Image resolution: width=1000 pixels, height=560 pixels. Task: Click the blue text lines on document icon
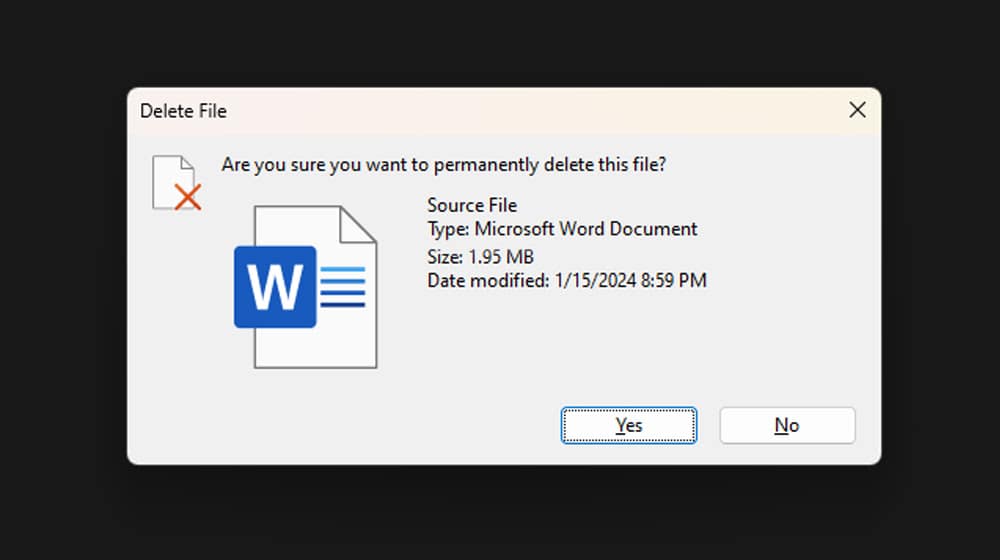[x=344, y=287]
